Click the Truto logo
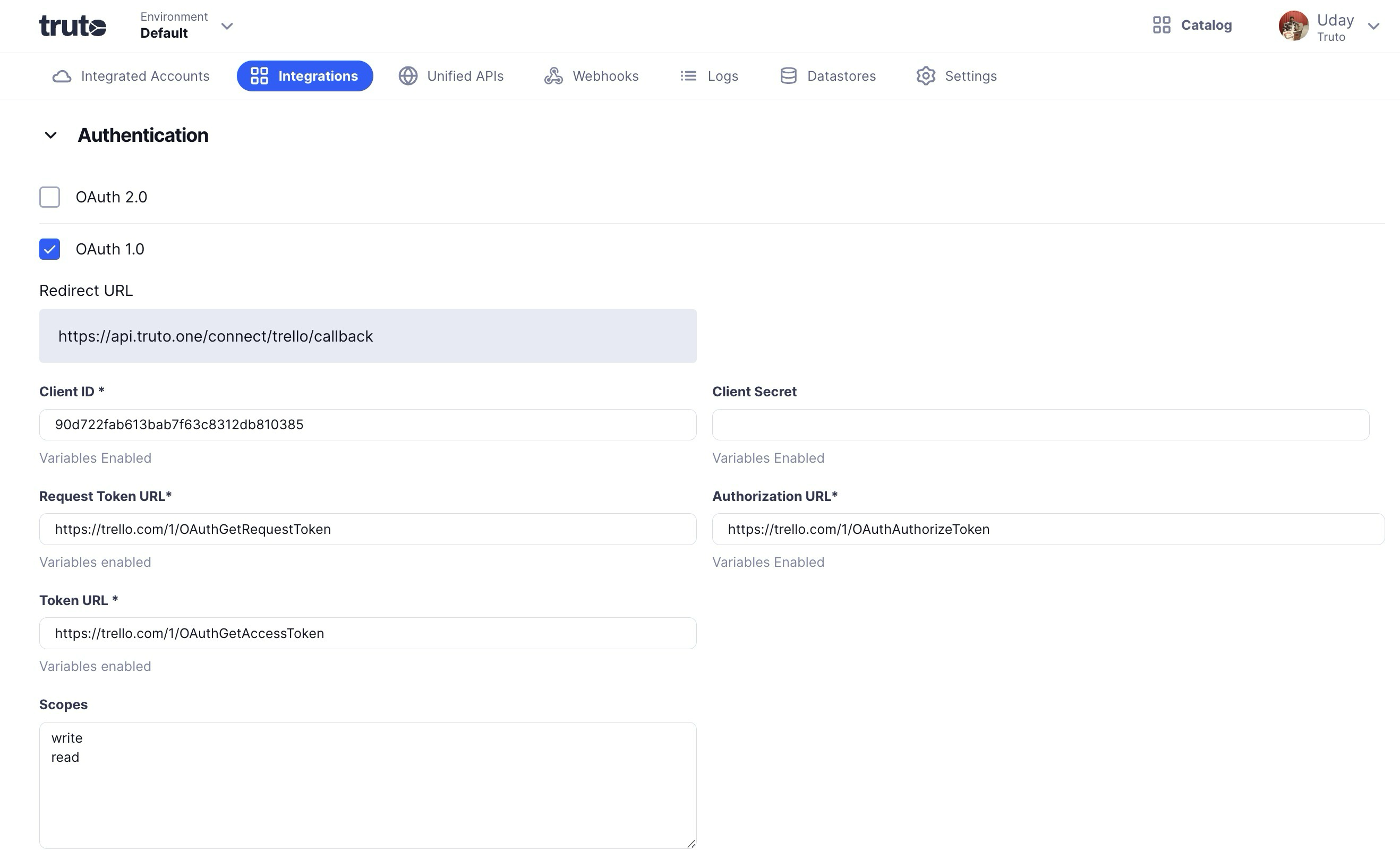 tap(73, 26)
